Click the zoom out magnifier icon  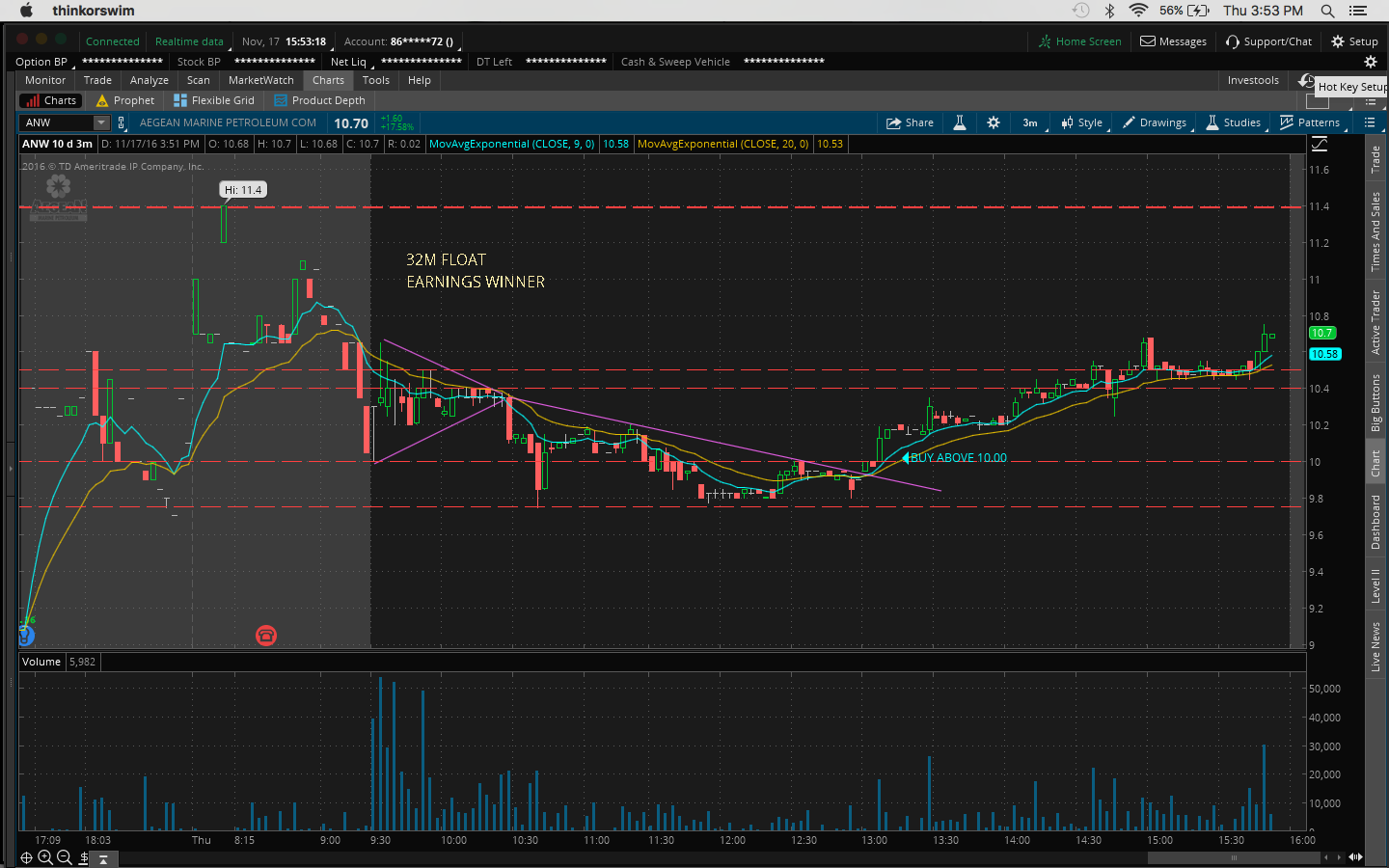point(65,857)
